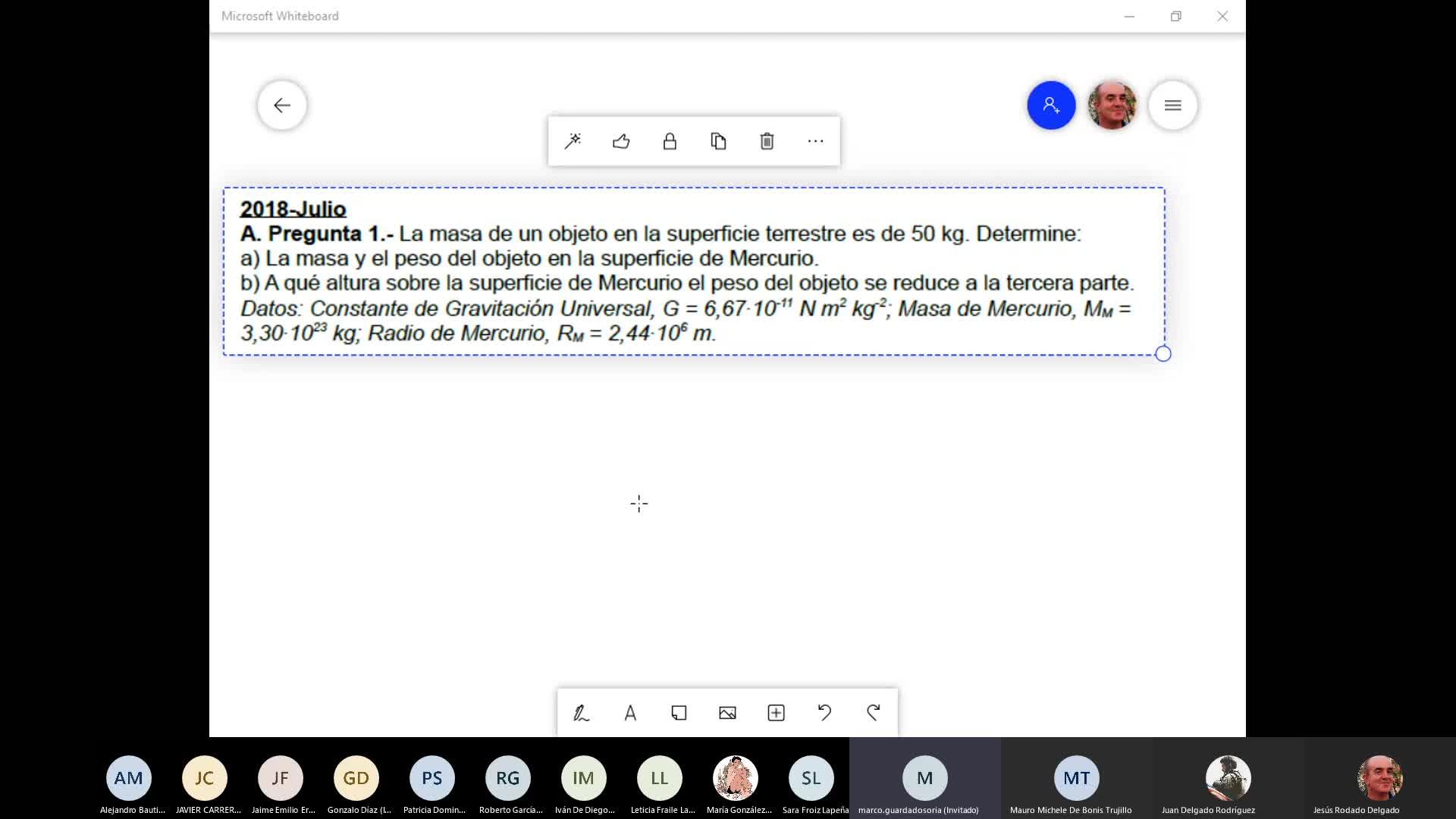Screen dimensions: 1456x819
Task: Delete the selected image with trash icon
Action: coord(767,141)
